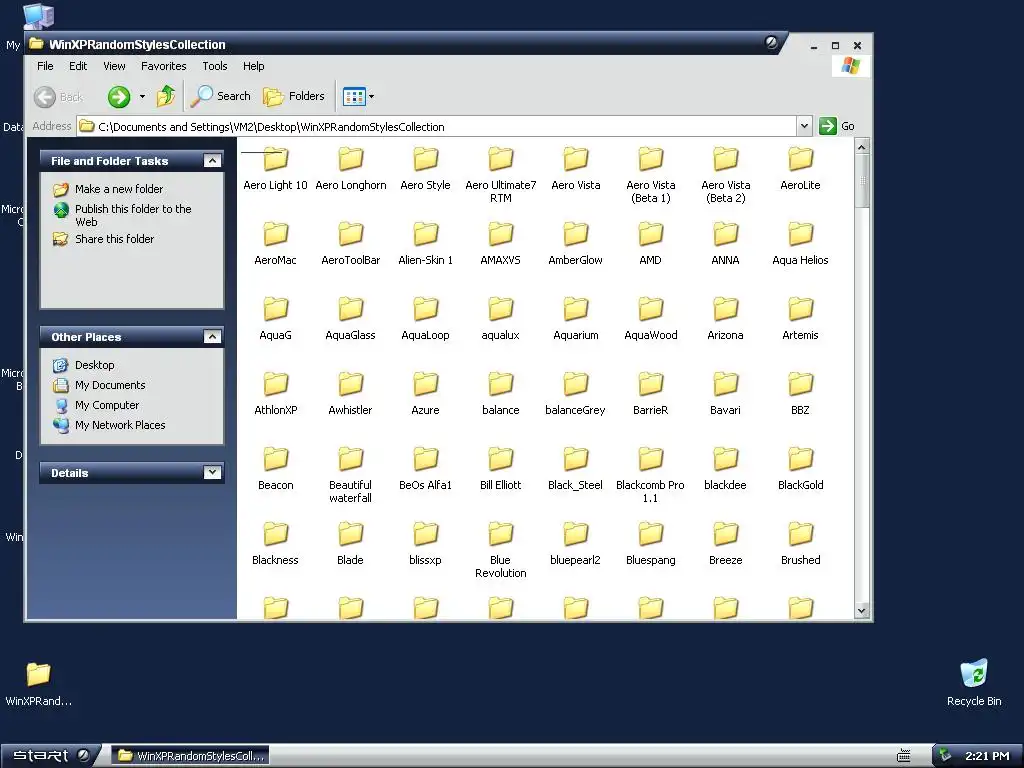Viewport: 1024px width, 768px height.
Task: Select the Aero Longhorn folder
Action: click(351, 168)
